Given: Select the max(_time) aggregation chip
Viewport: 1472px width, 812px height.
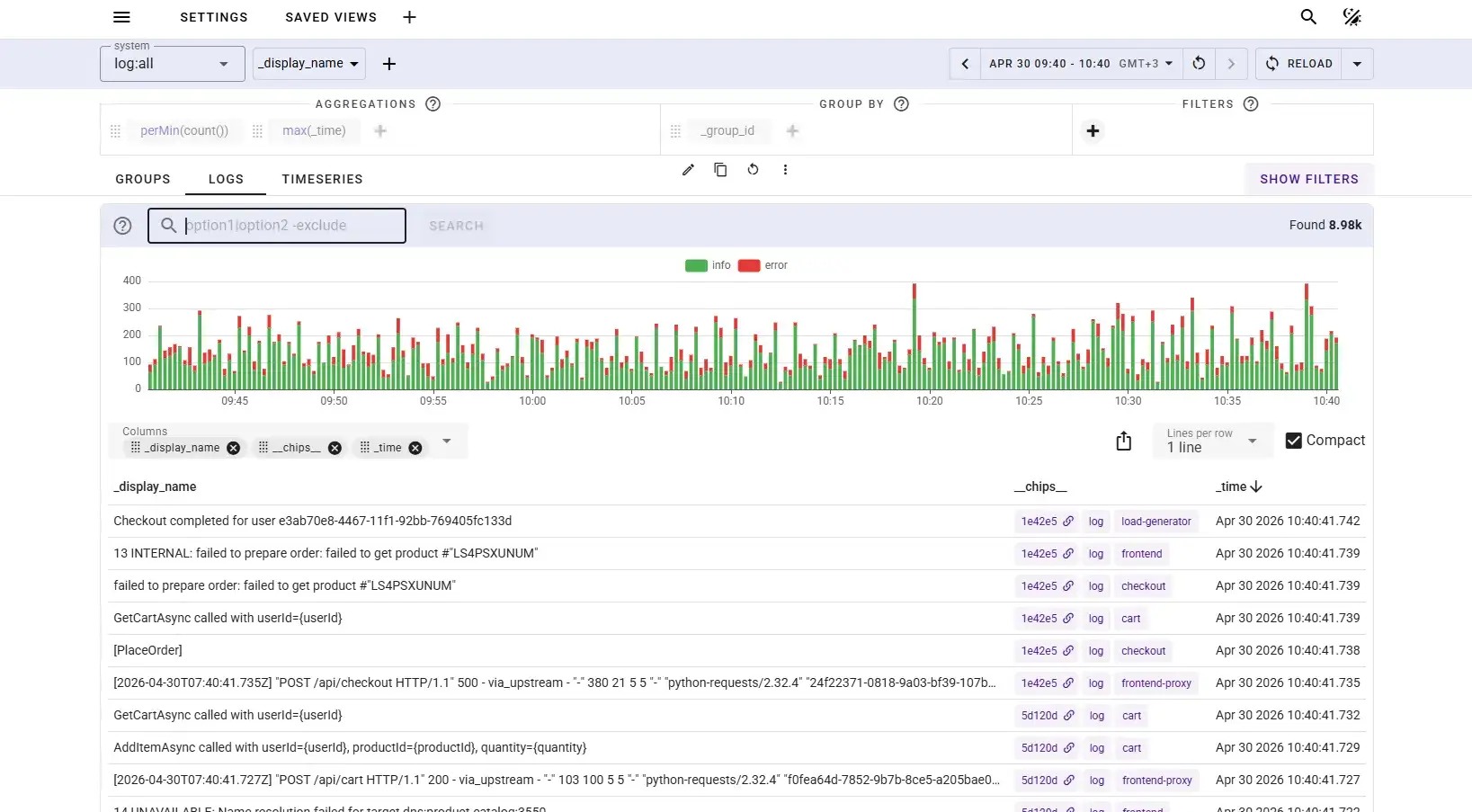Looking at the screenshot, I should click(314, 131).
